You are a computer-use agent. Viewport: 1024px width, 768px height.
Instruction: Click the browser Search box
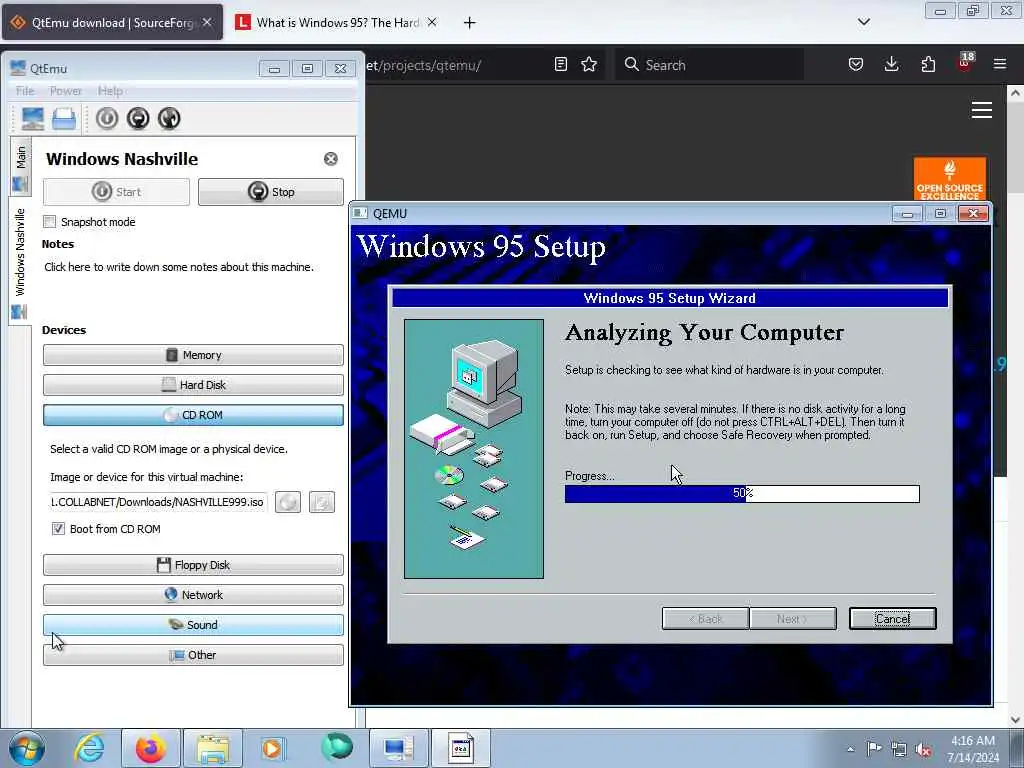710,65
